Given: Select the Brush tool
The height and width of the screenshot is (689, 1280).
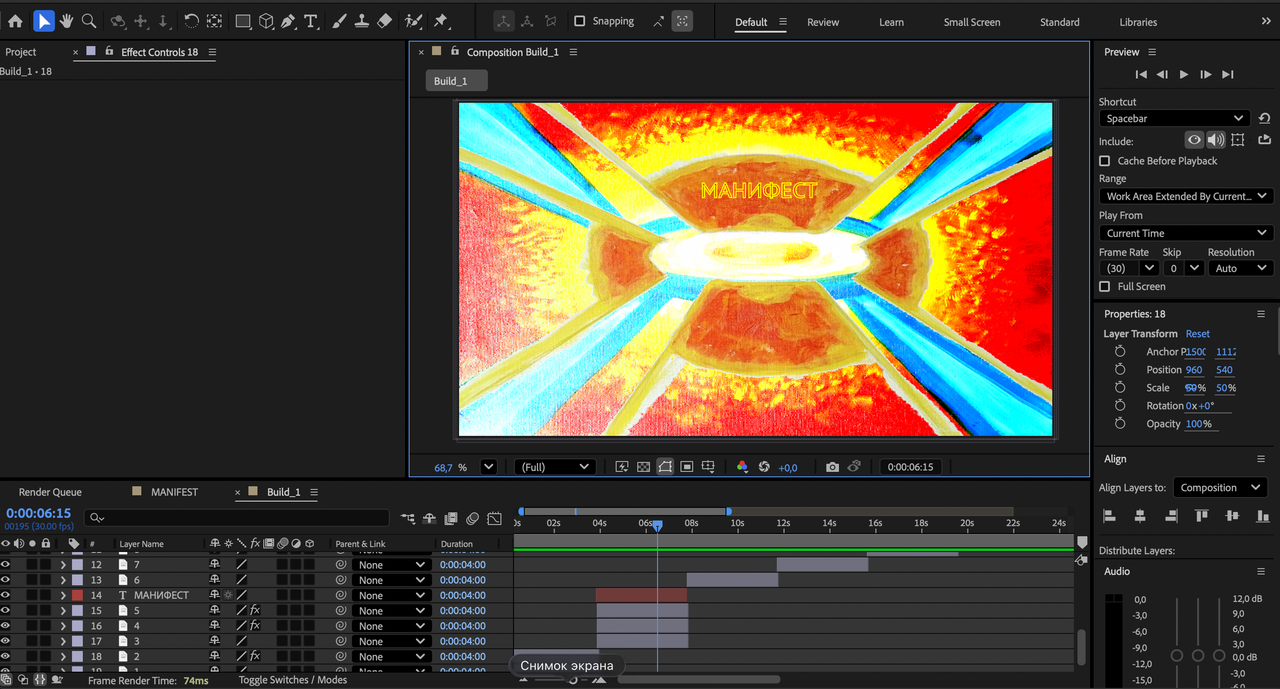Looking at the screenshot, I should [339, 21].
